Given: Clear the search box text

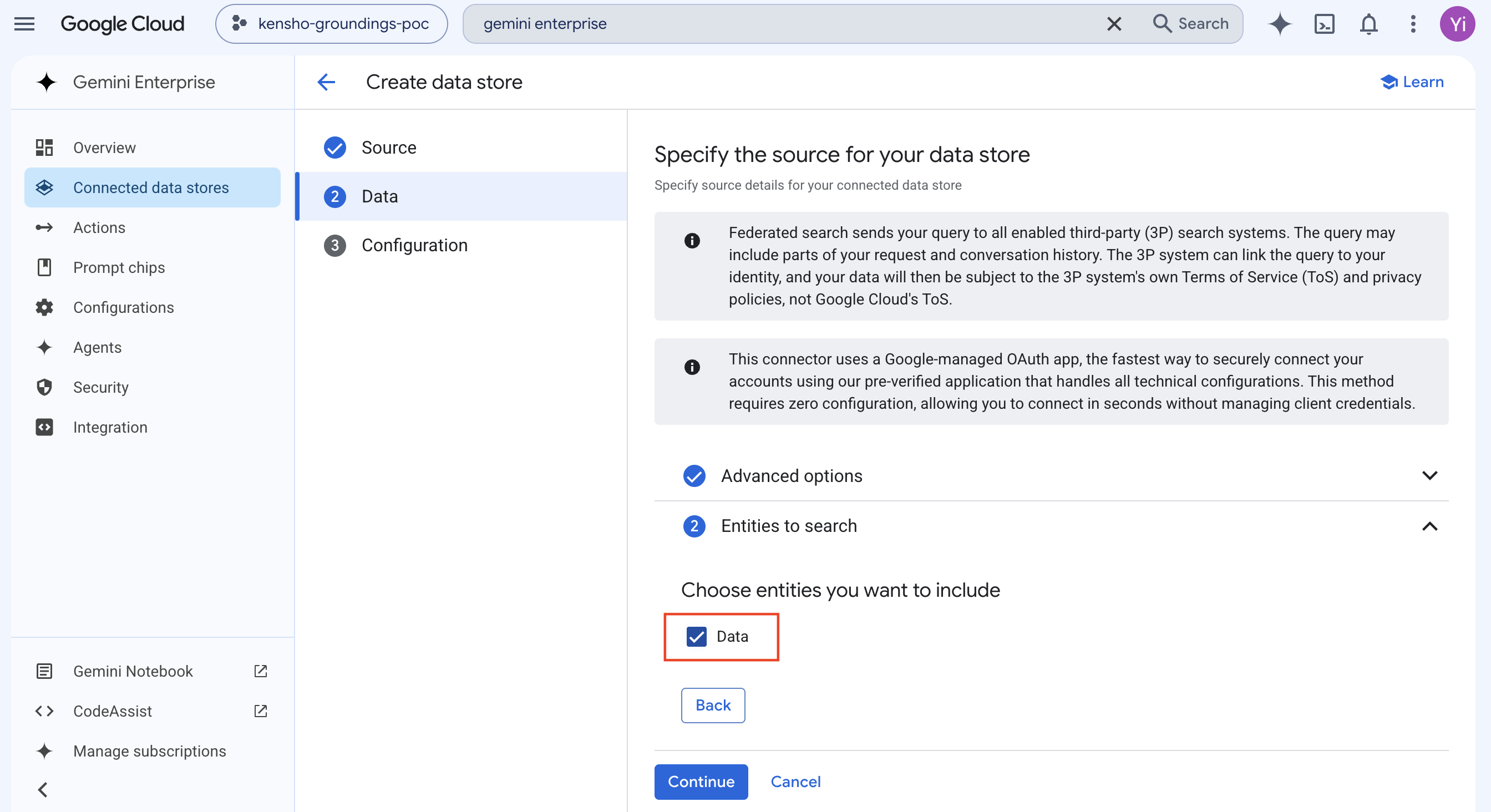Looking at the screenshot, I should coord(1114,24).
